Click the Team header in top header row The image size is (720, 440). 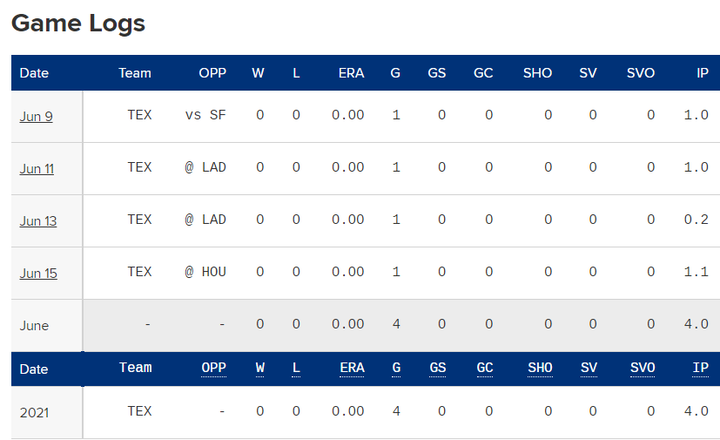coord(135,73)
